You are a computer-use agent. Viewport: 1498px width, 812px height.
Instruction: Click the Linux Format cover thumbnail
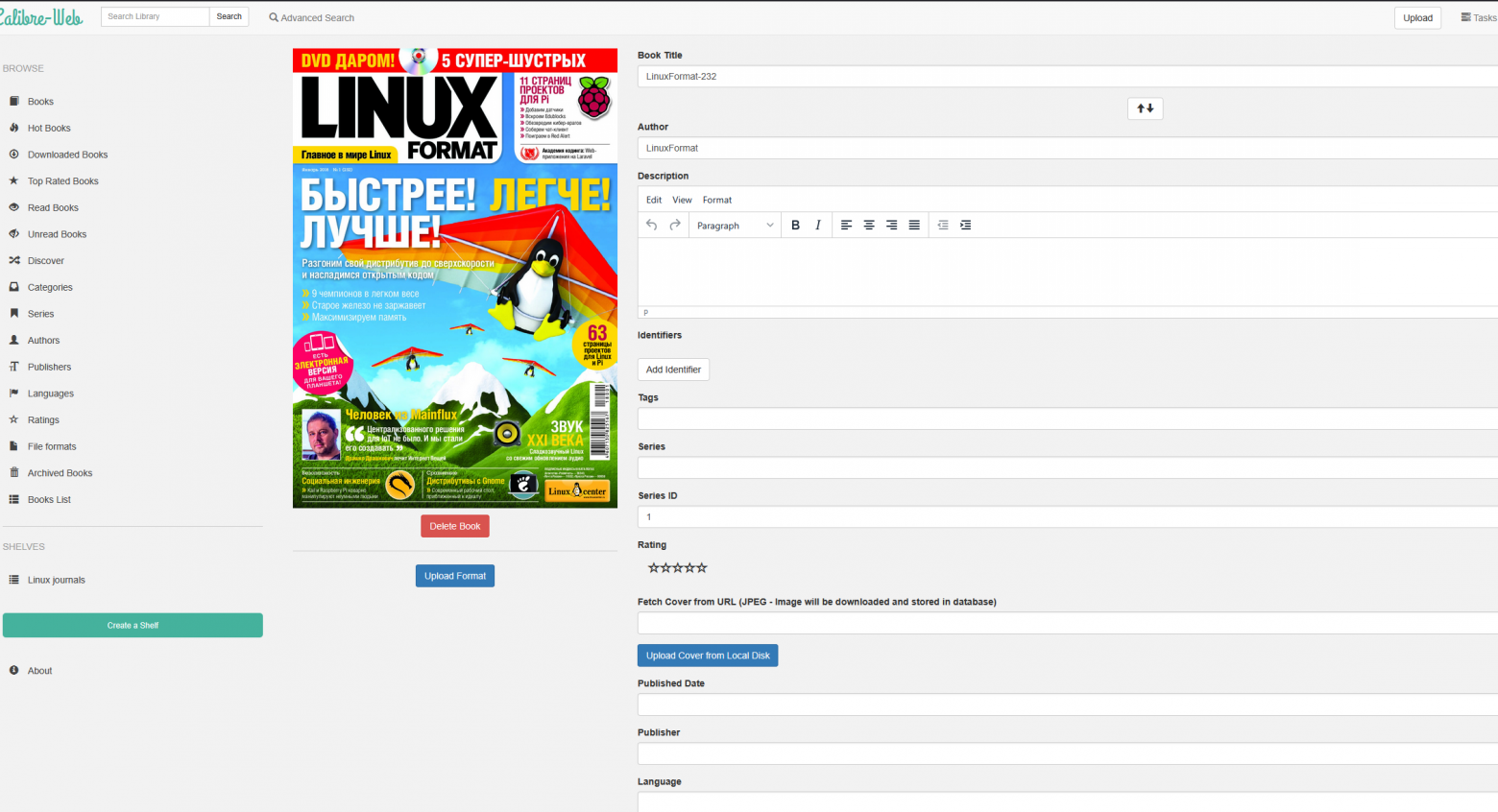pyautogui.click(x=455, y=277)
